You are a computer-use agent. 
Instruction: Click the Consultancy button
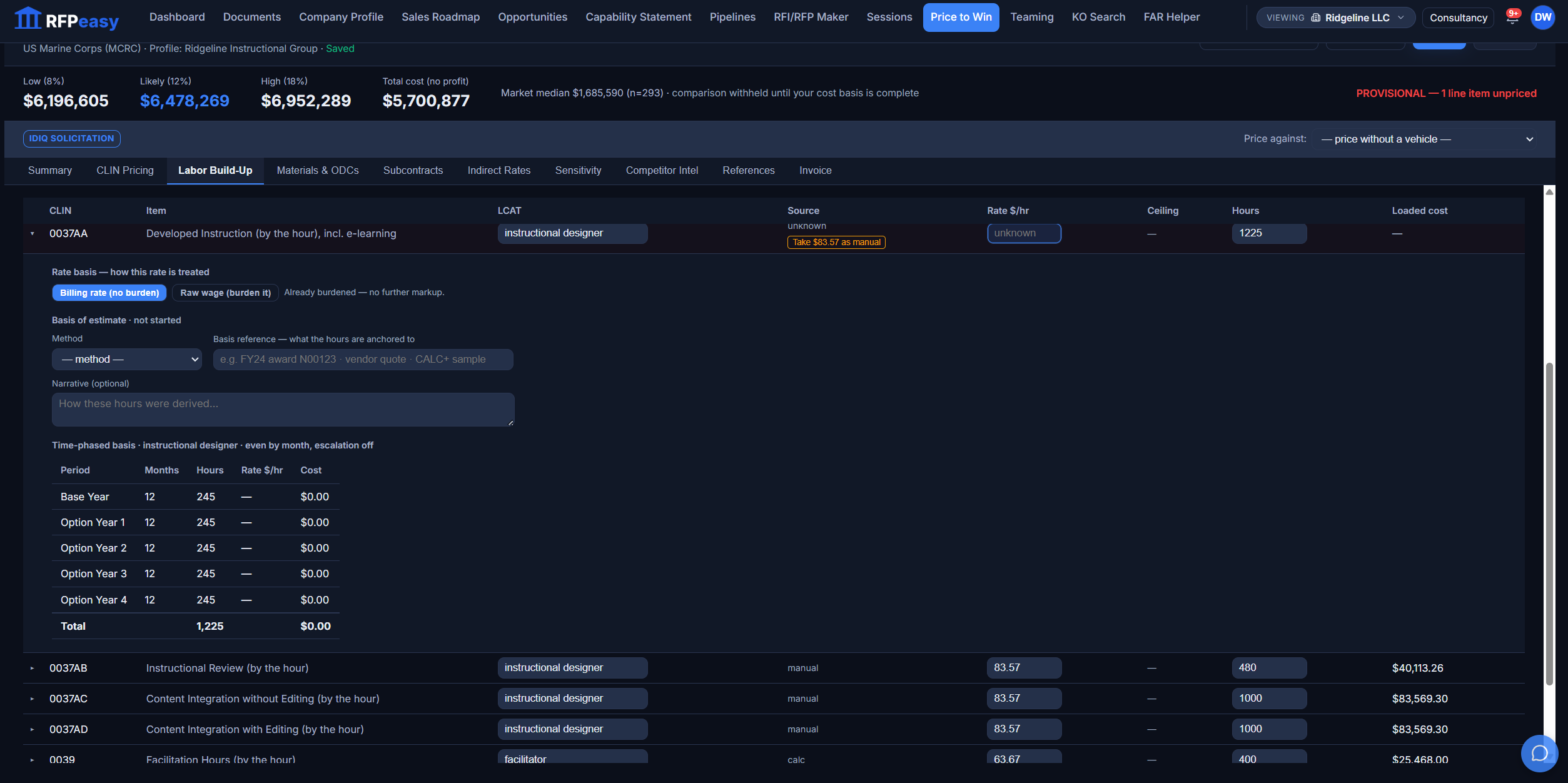[1458, 18]
